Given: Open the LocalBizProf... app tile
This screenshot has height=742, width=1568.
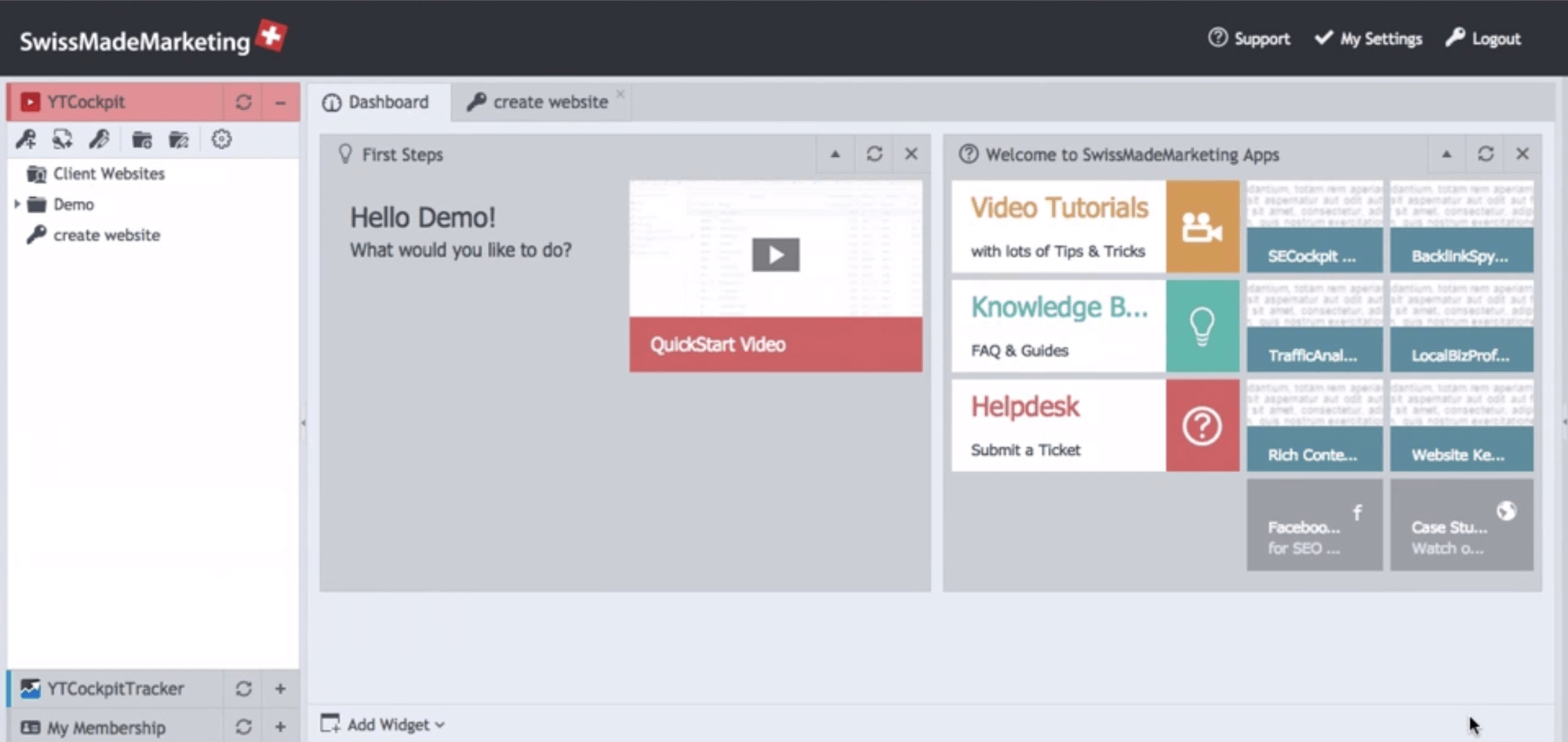Looking at the screenshot, I should pos(1462,326).
